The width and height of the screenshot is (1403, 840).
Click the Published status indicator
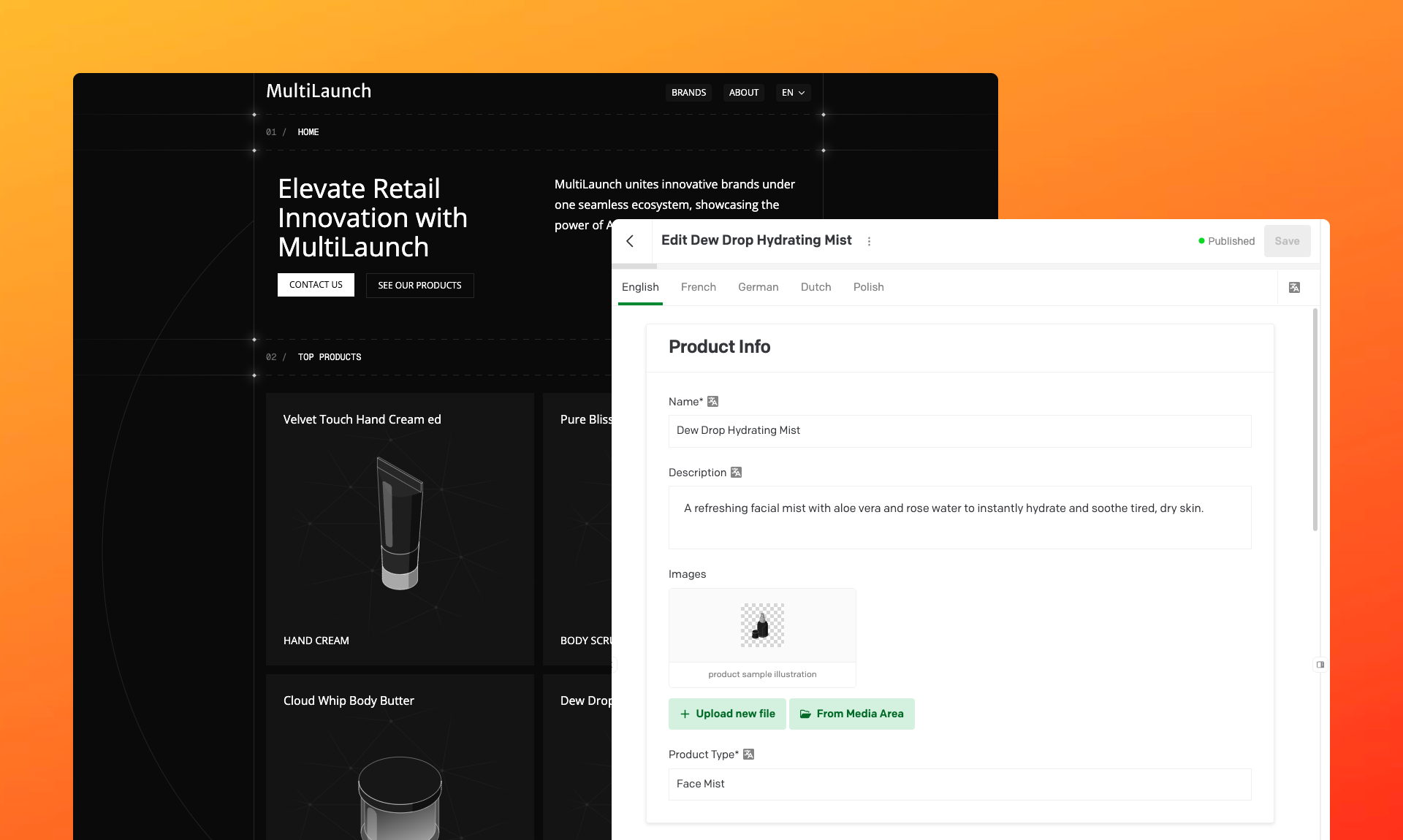1226,241
